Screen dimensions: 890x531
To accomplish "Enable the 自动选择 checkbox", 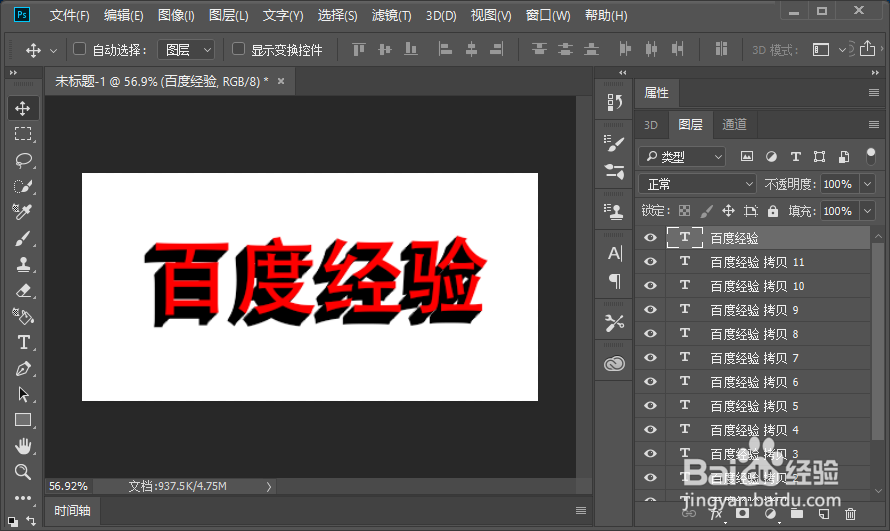I will pyautogui.click(x=79, y=49).
